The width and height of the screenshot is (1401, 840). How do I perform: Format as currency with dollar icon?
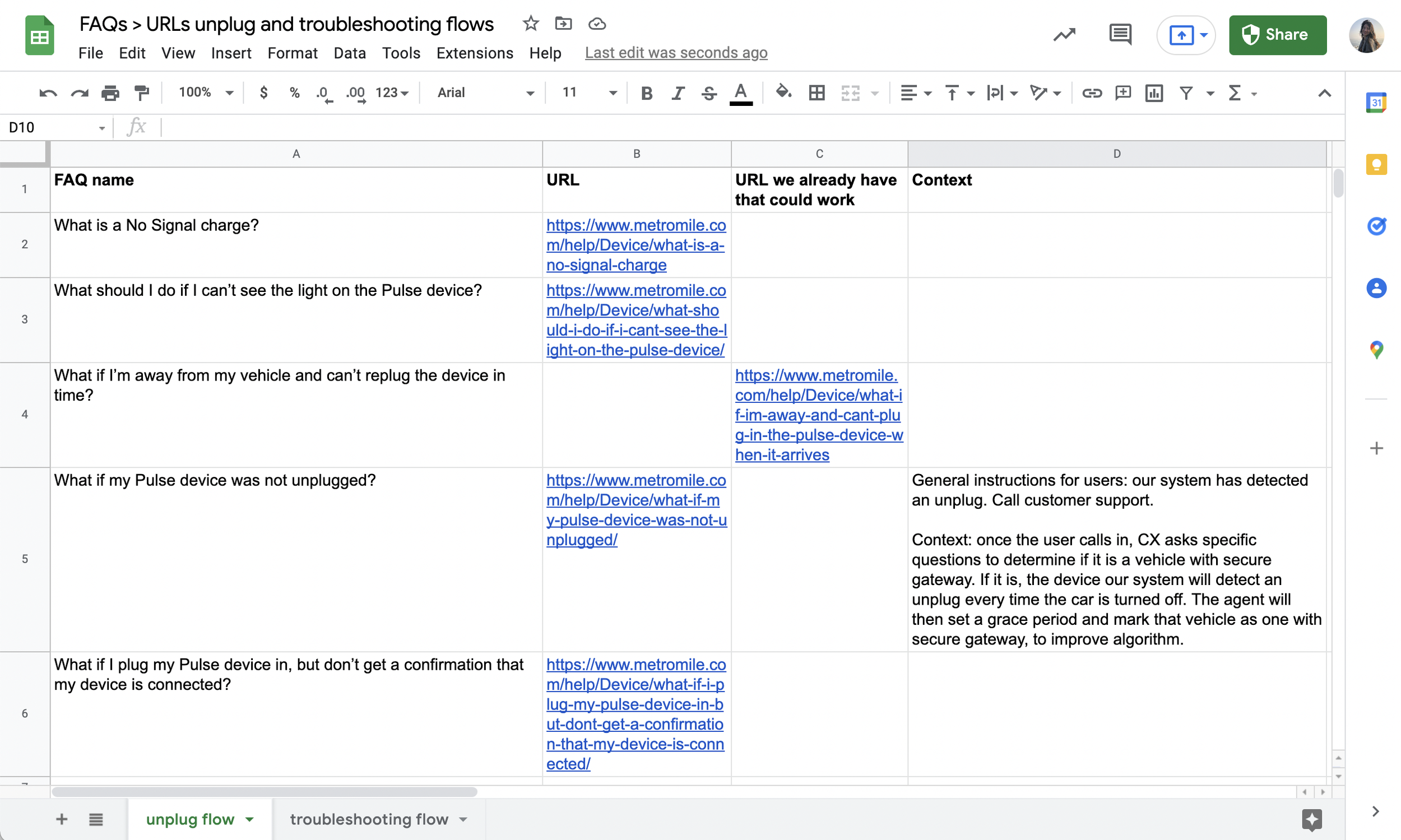pos(263,93)
